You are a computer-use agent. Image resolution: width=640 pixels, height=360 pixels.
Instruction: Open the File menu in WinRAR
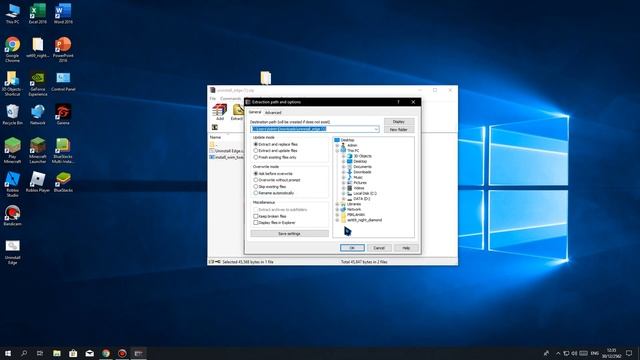click(x=213, y=99)
